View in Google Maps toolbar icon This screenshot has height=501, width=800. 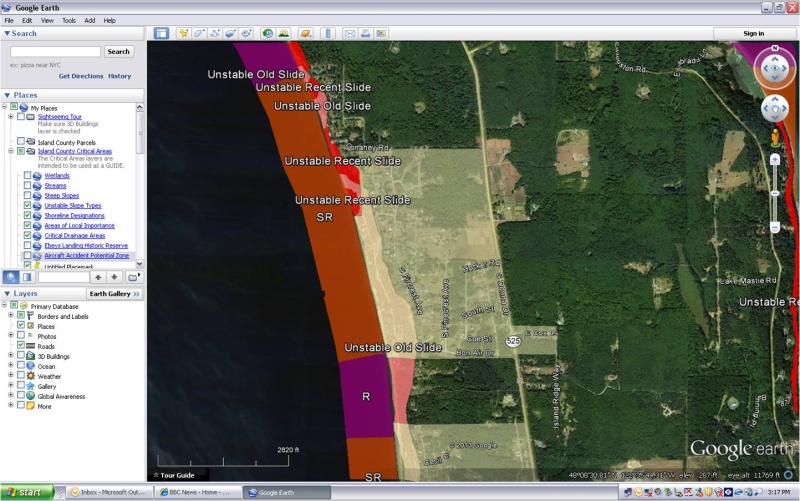381,34
